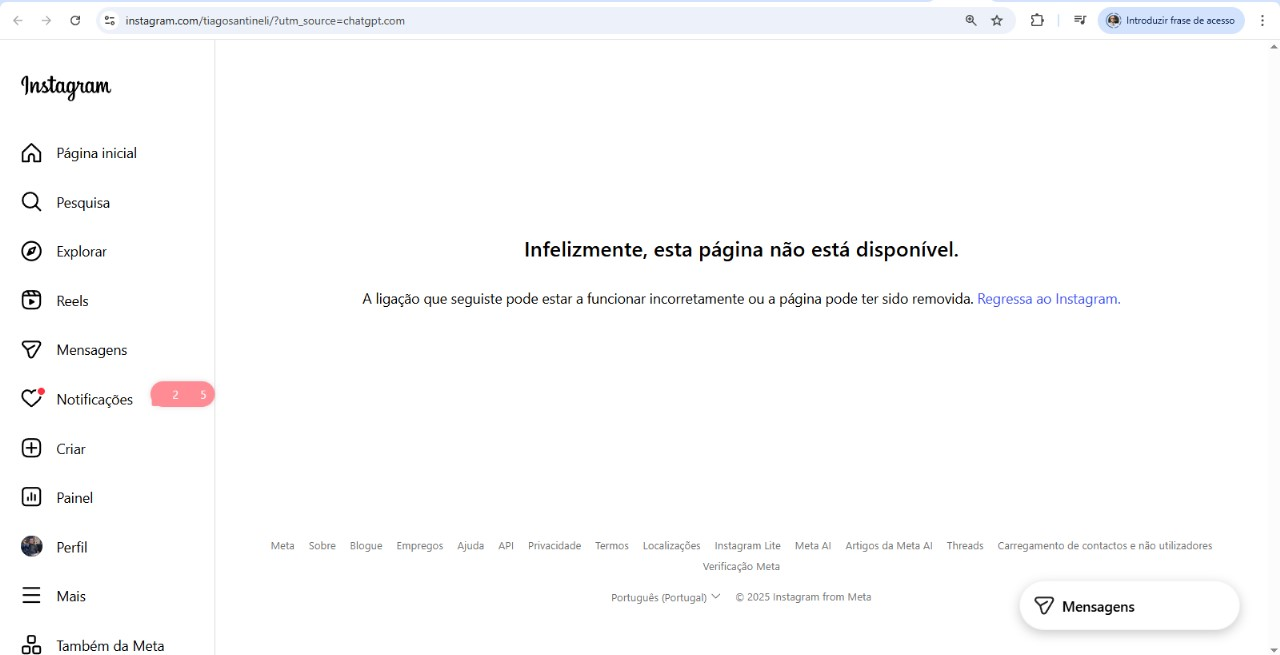Open Privacidade footer link
The width and height of the screenshot is (1280, 655).
554,546
